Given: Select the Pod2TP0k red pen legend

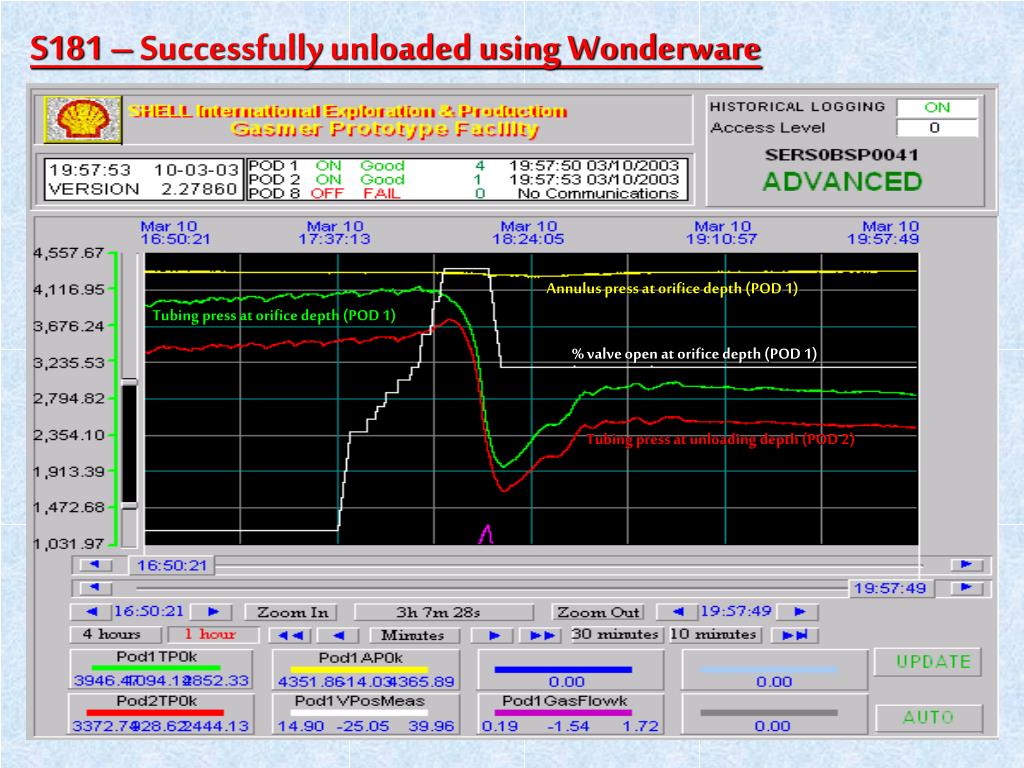Looking at the screenshot, I should pos(161,713).
